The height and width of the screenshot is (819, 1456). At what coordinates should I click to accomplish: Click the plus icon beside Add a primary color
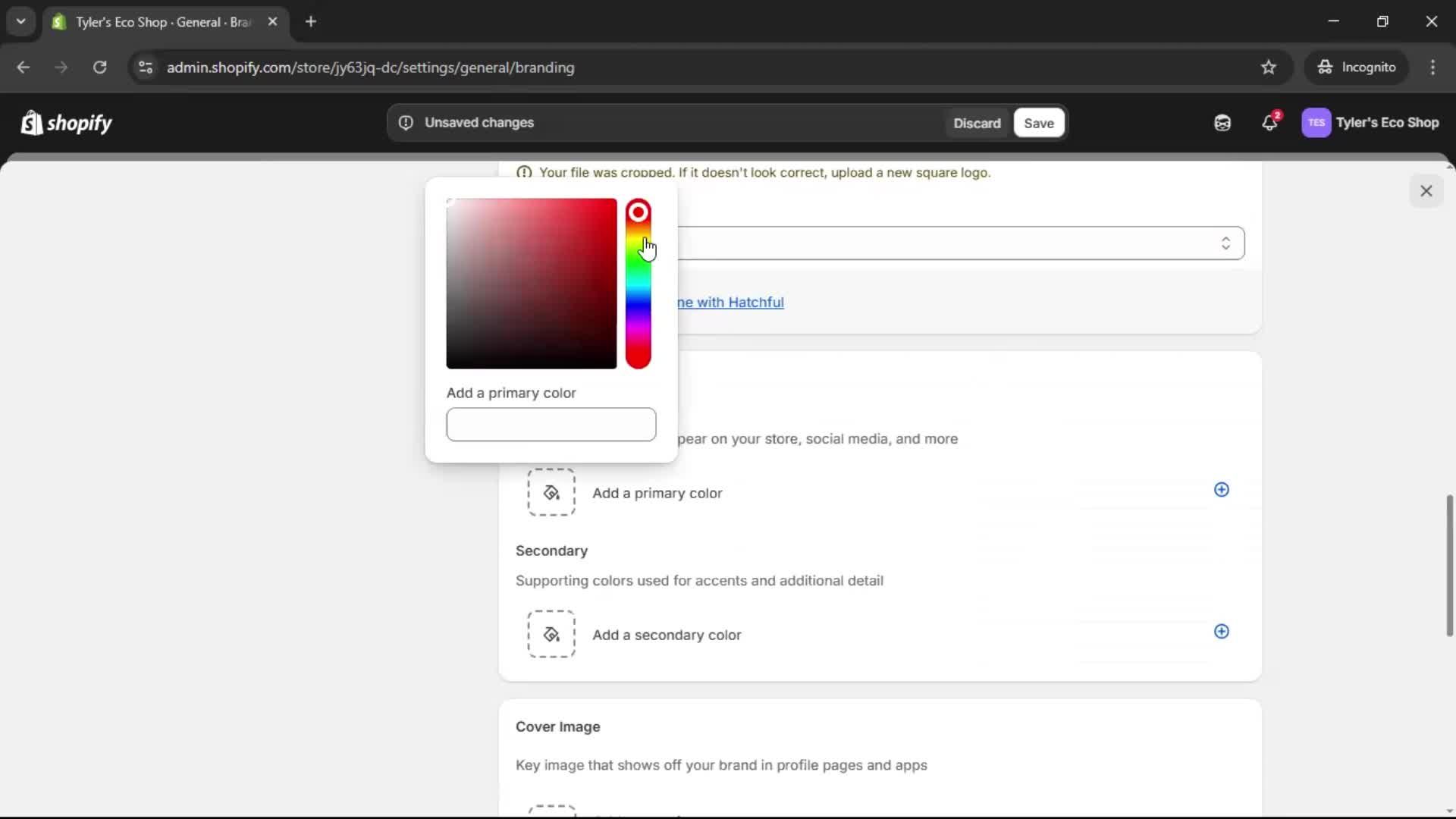[1221, 490]
